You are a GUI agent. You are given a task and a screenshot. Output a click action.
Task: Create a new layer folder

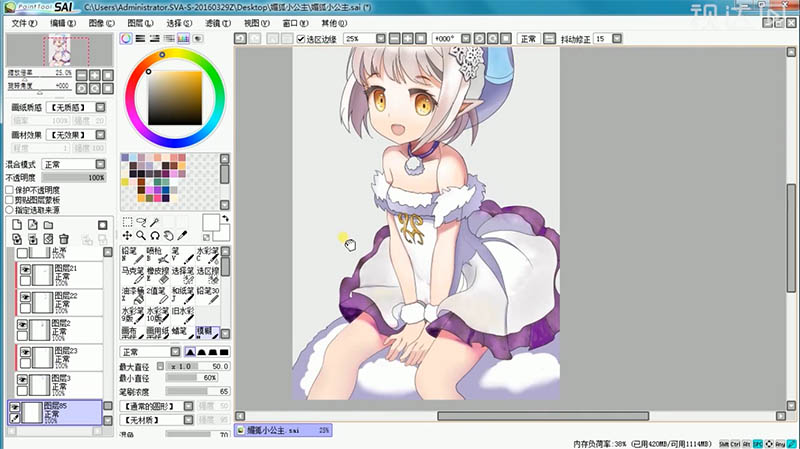tap(48, 225)
